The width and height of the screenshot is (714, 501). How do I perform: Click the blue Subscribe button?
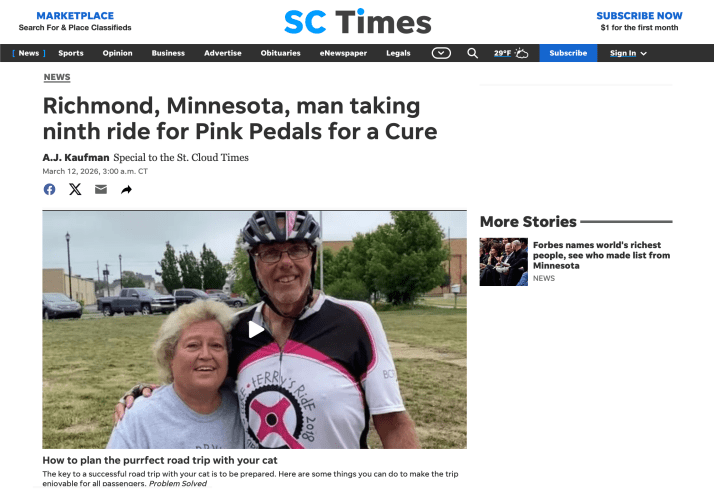(x=568, y=53)
